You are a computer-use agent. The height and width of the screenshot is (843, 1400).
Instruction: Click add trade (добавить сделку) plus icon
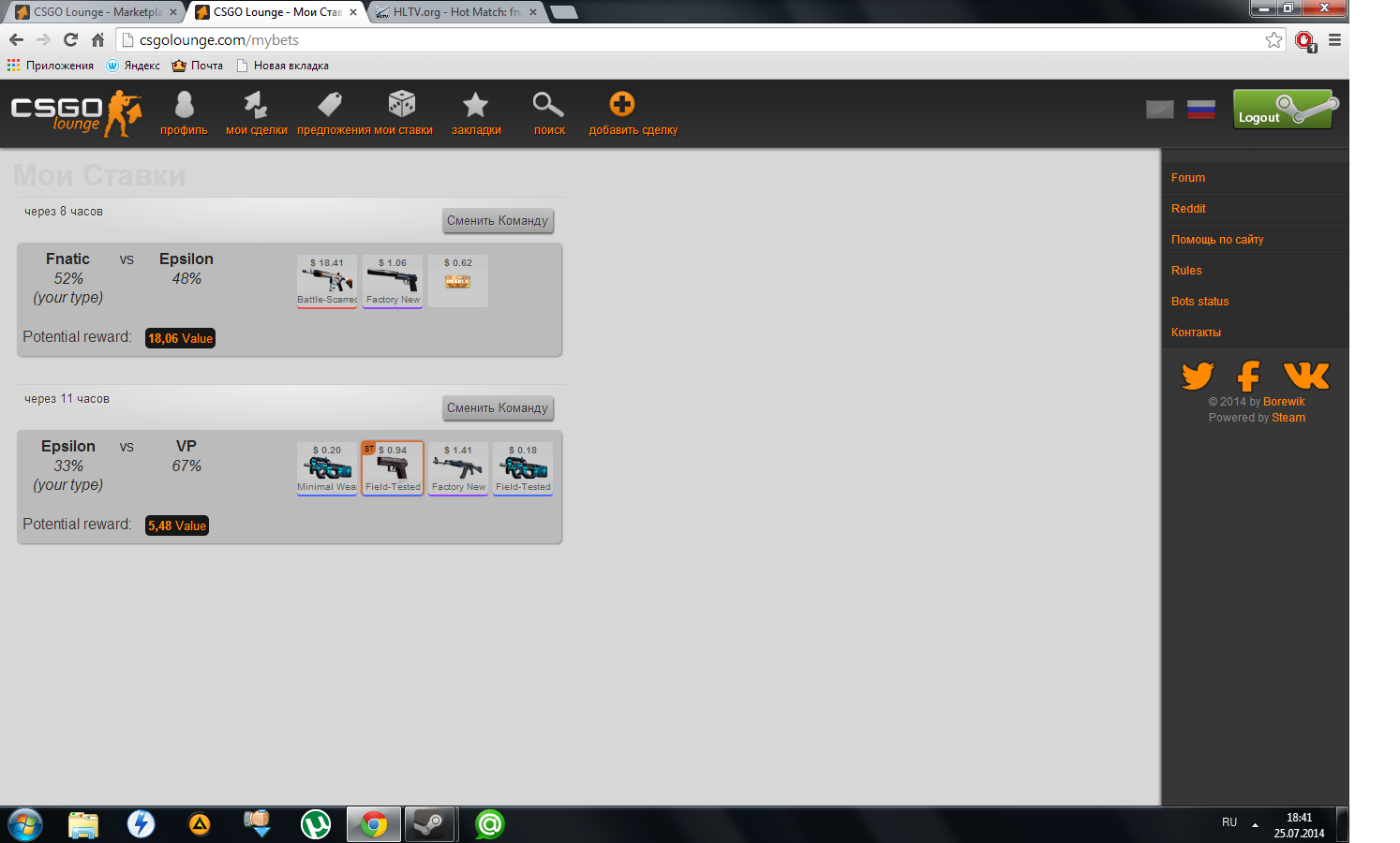click(622, 104)
